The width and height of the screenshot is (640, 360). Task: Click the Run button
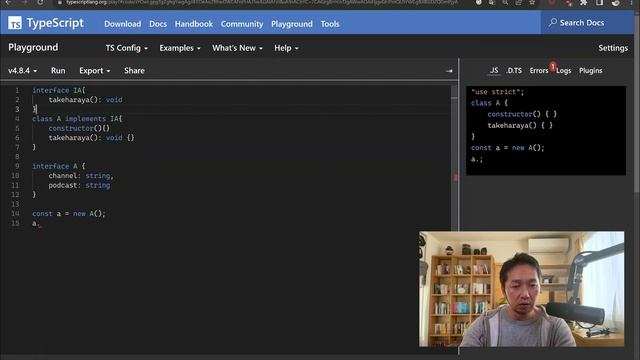[x=58, y=71]
